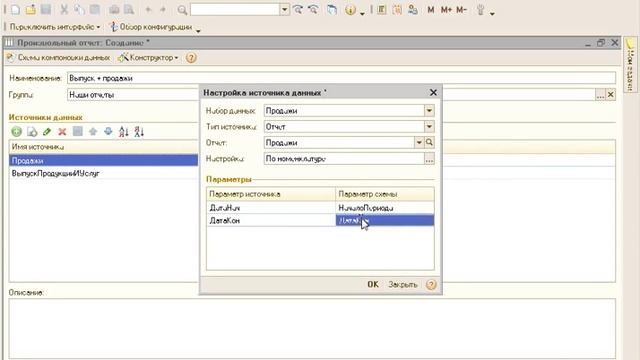Click the Наименование field 'Выпуск + продажи'
This screenshot has width=640, height=360.
coord(341,78)
